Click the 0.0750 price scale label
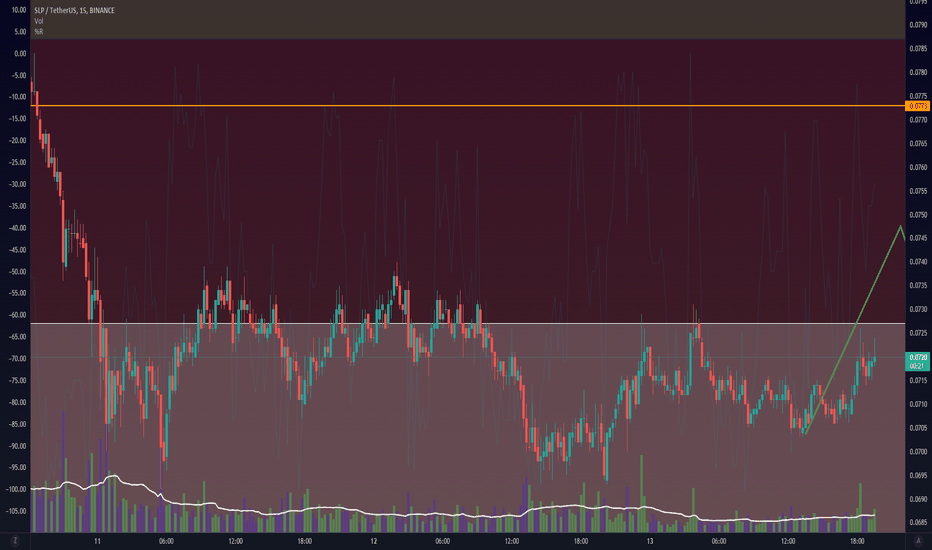Image resolution: width=932 pixels, height=550 pixels. pyautogui.click(x=918, y=215)
